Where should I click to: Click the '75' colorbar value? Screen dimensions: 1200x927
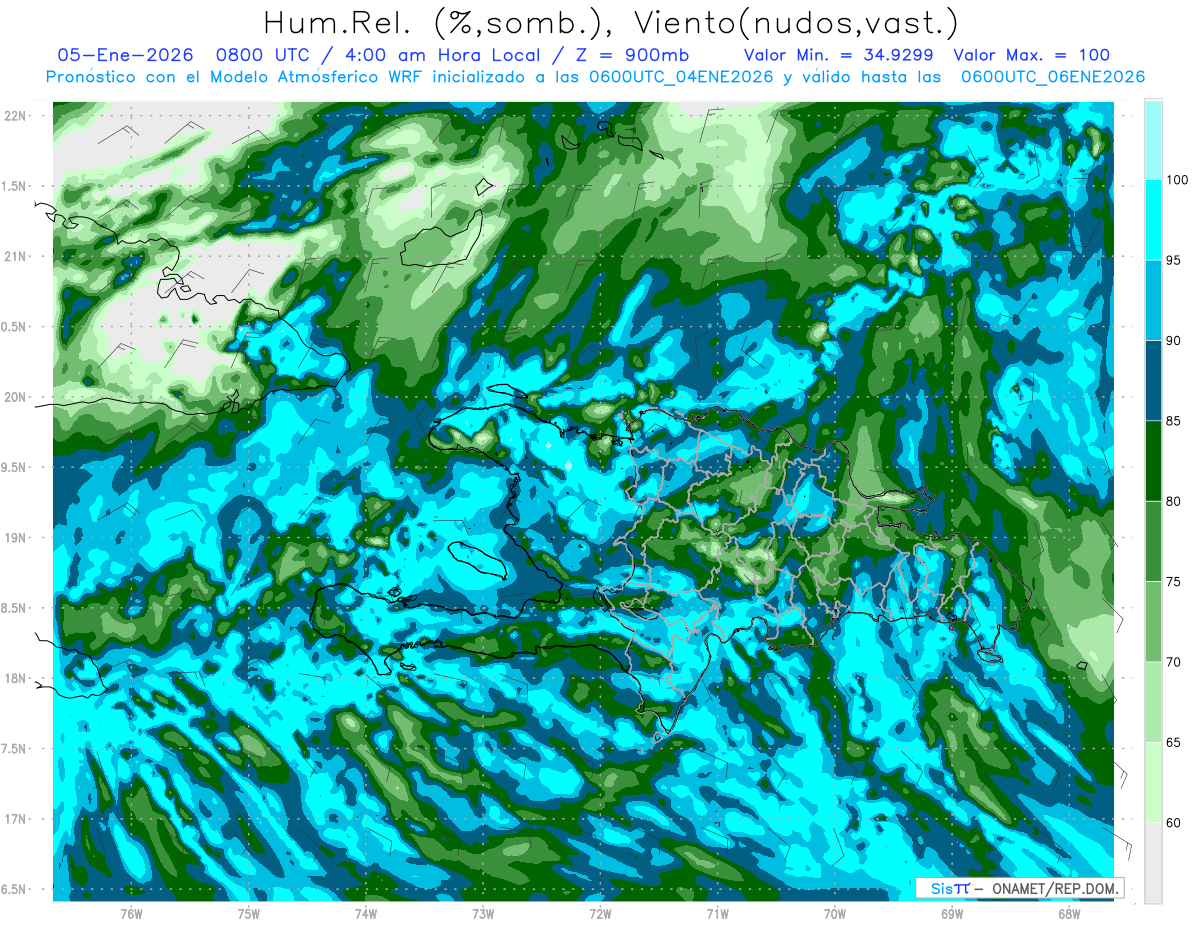point(1174,581)
